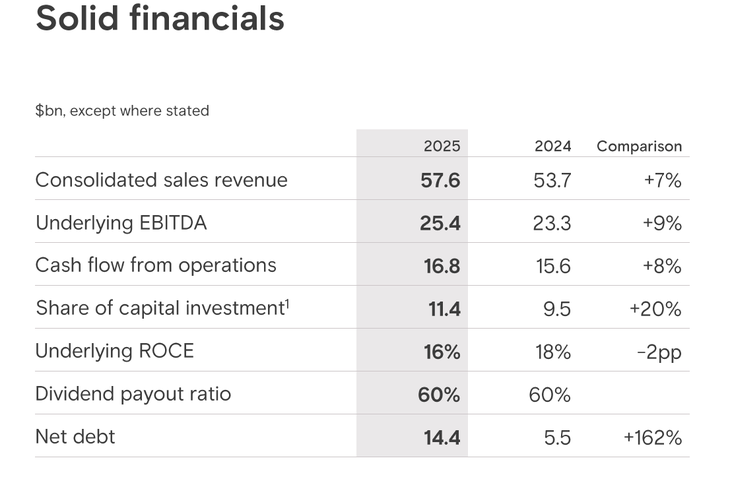The height and width of the screenshot is (483, 730).
Task: Click the footnote 1 superscript marker
Action: tap(288, 303)
